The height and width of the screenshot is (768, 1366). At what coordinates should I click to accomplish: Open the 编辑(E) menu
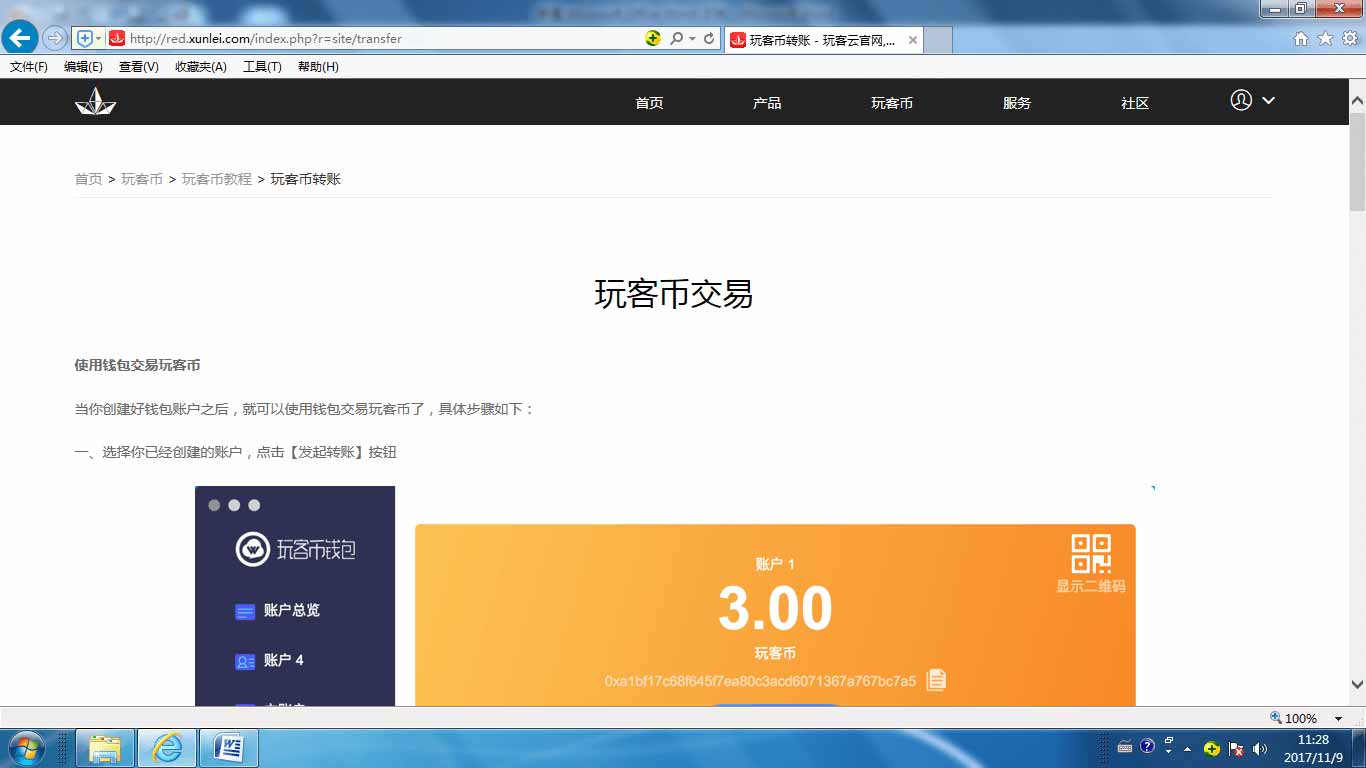[x=83, y=67]
